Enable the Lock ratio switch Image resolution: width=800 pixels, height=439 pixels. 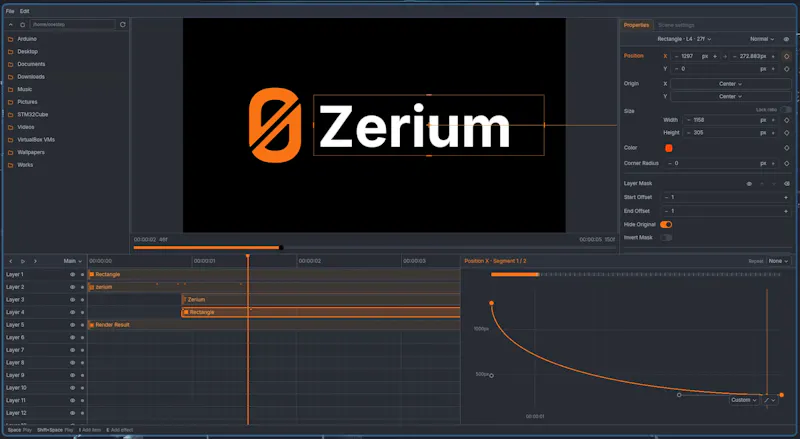click(786, 110)
